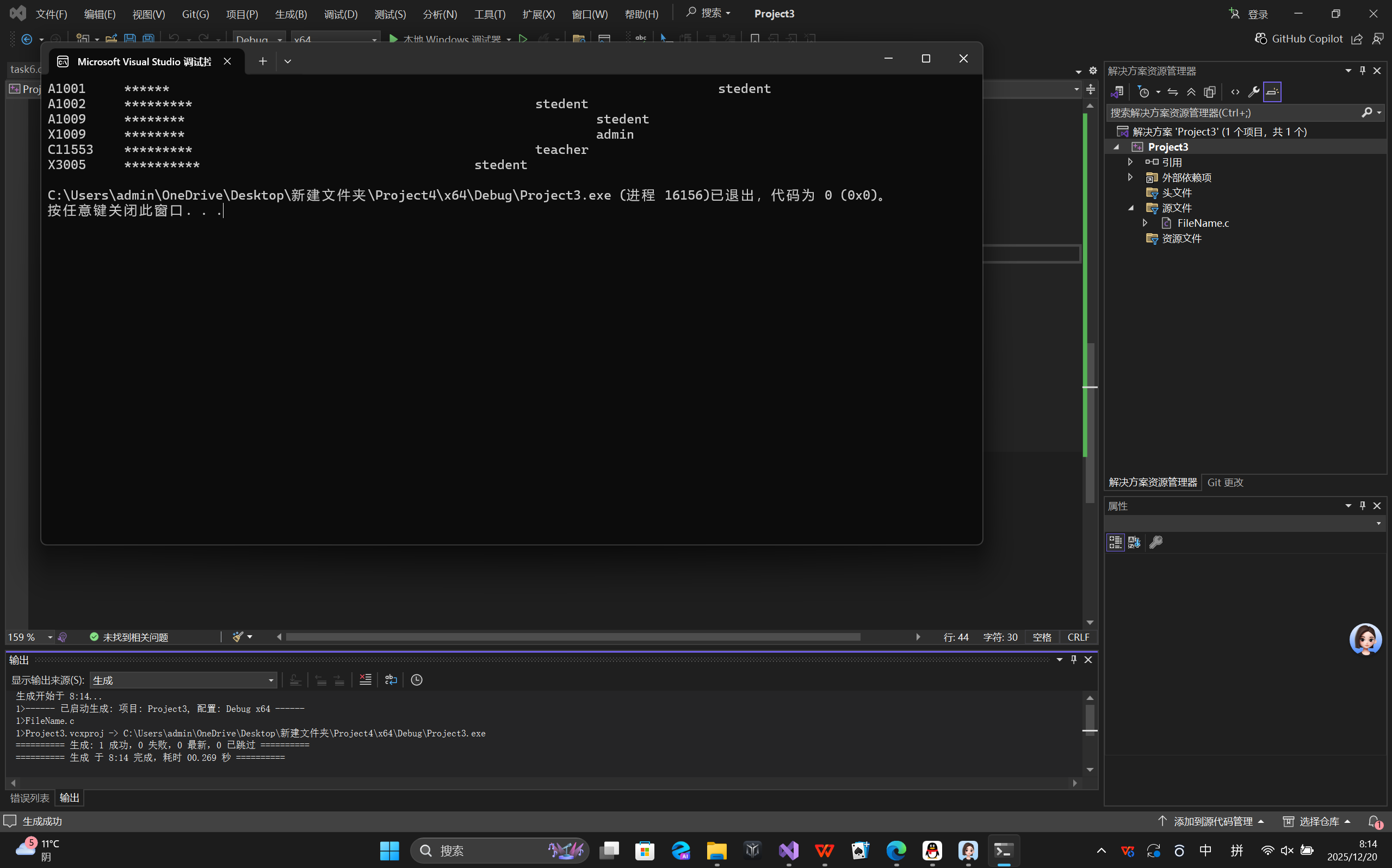Click Collapse All in Solution Explorer toolbar

(1191, 92)
